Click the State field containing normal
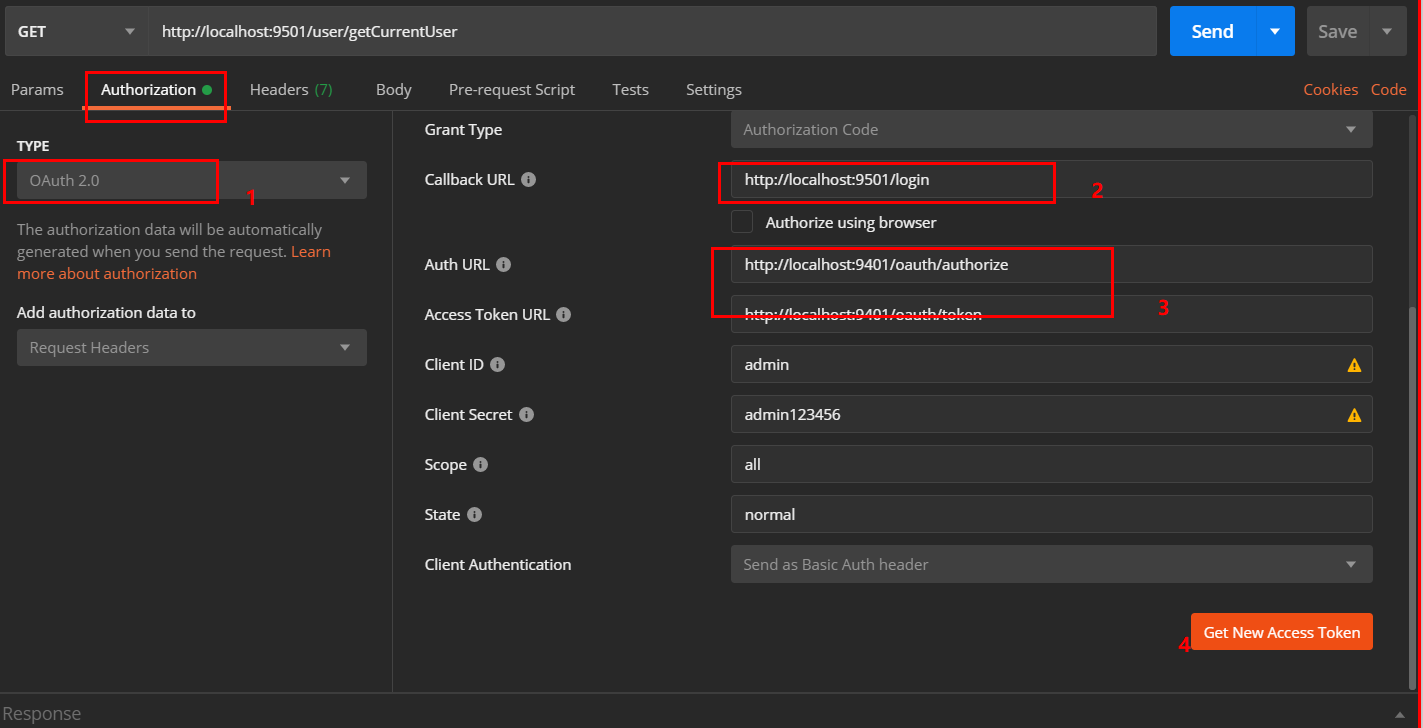 click(x=1052, y=514)
